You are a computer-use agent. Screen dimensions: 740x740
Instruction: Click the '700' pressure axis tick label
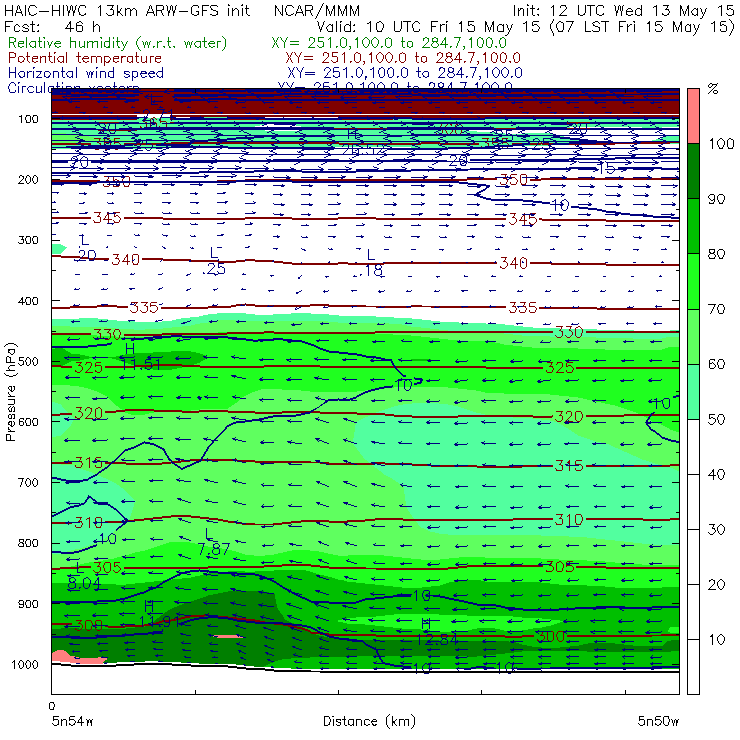pos(28,483)
